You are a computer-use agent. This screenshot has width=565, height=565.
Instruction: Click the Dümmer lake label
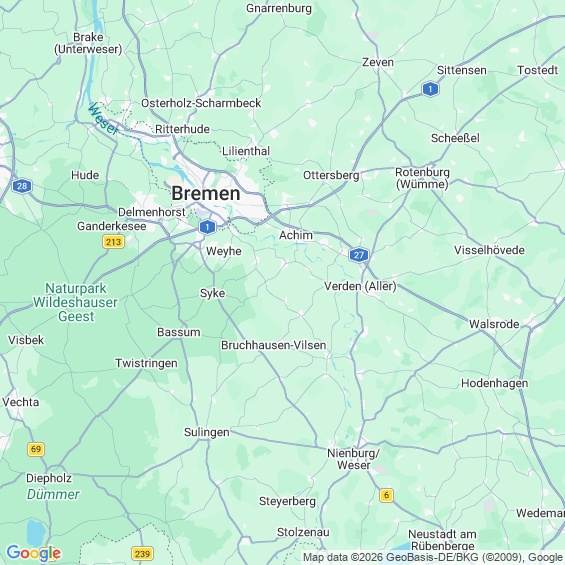point(53,494)
